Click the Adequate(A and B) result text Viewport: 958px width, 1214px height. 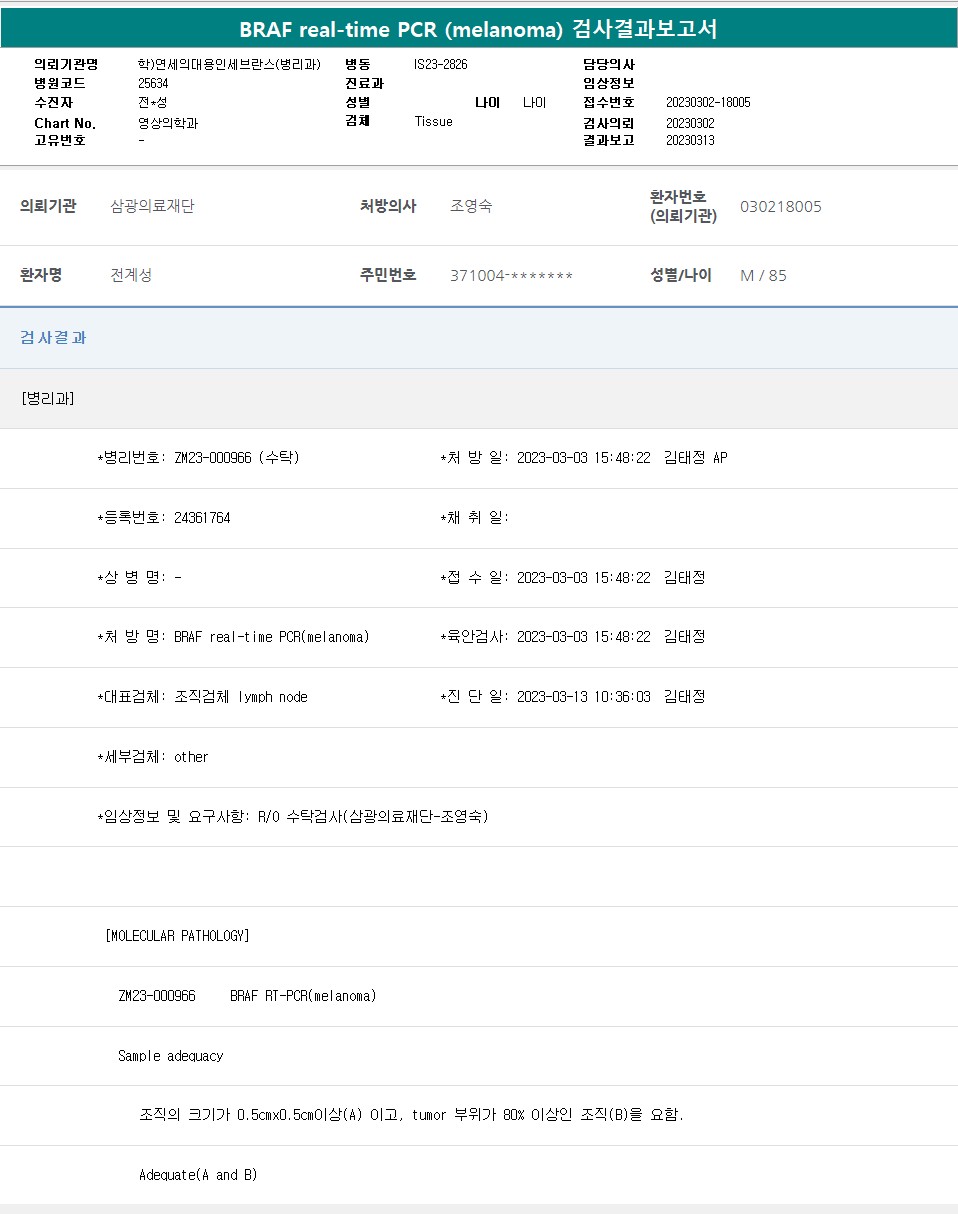pyautogui.click(x=198, y=1175)
